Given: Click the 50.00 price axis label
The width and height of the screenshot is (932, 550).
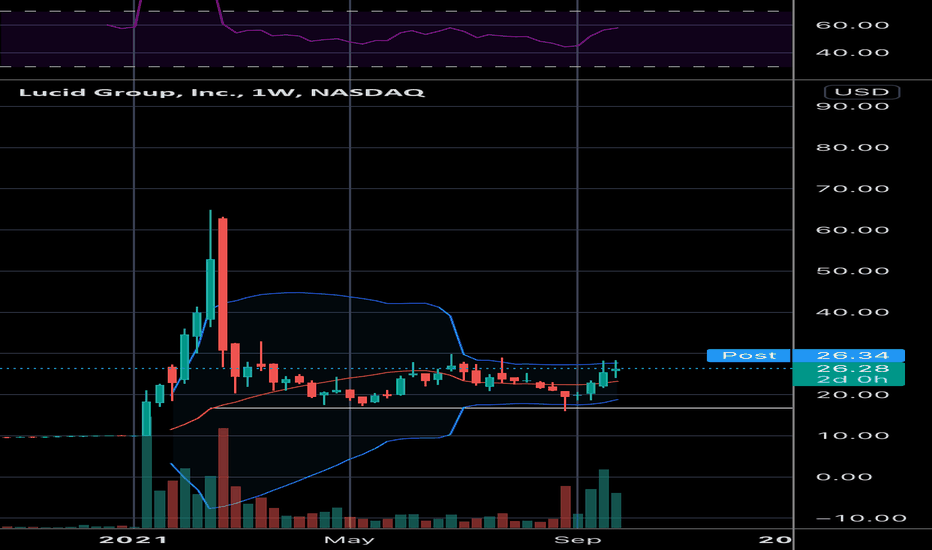Looking at the screenshot, I should coord(852,271).
